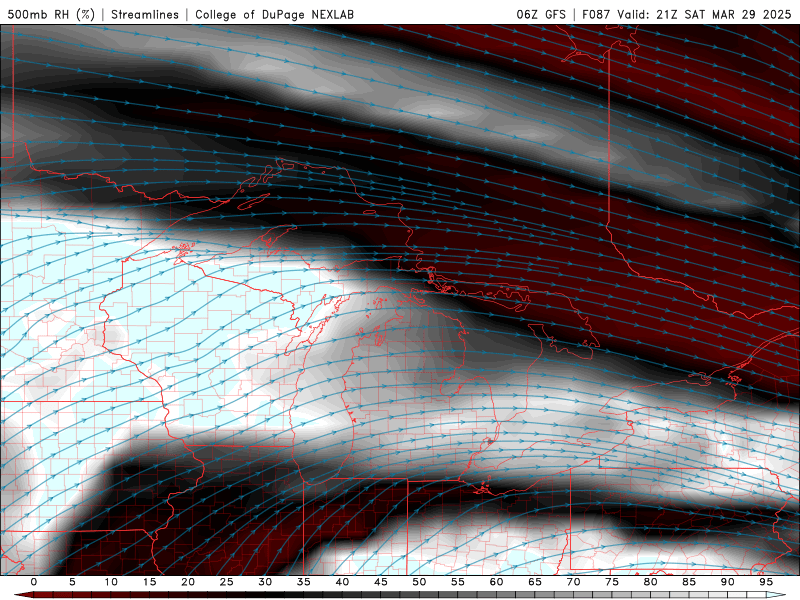
Task: Click the "06Z GFS" model run label
Action: (x=541, y=14)
